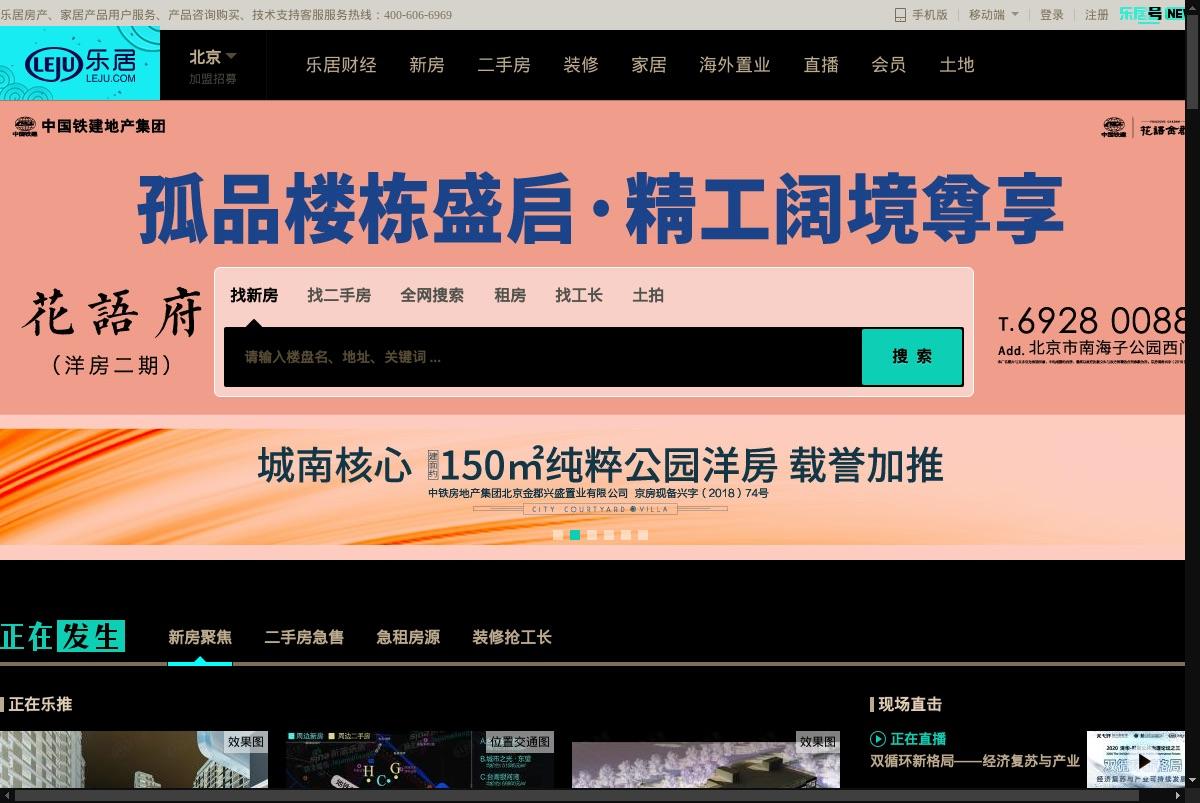Open the 手机版 mobile version link
The image size is (1200, 803).
tap(921, 15)
